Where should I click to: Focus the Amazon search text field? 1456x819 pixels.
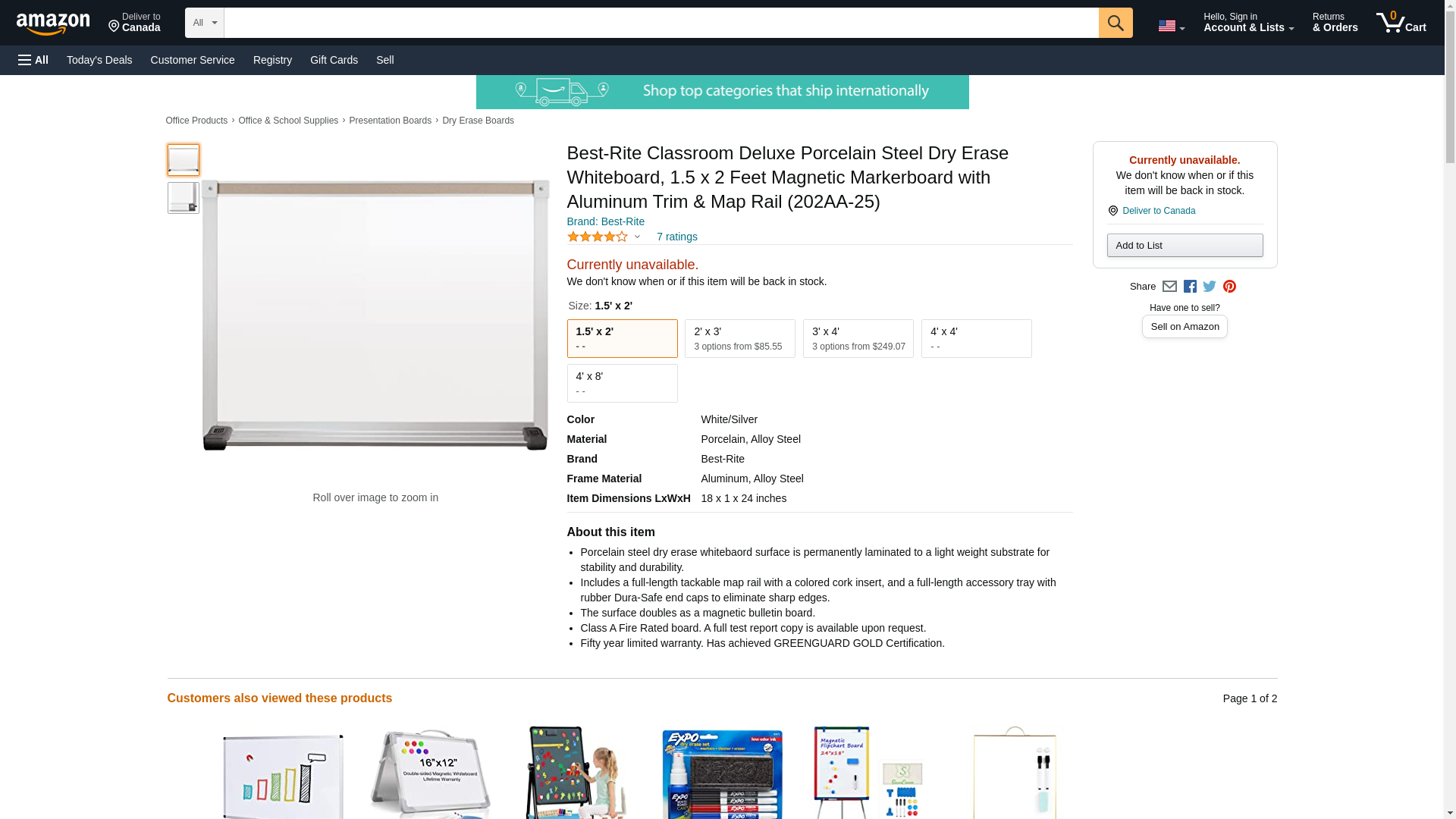(x=661, y=23)
